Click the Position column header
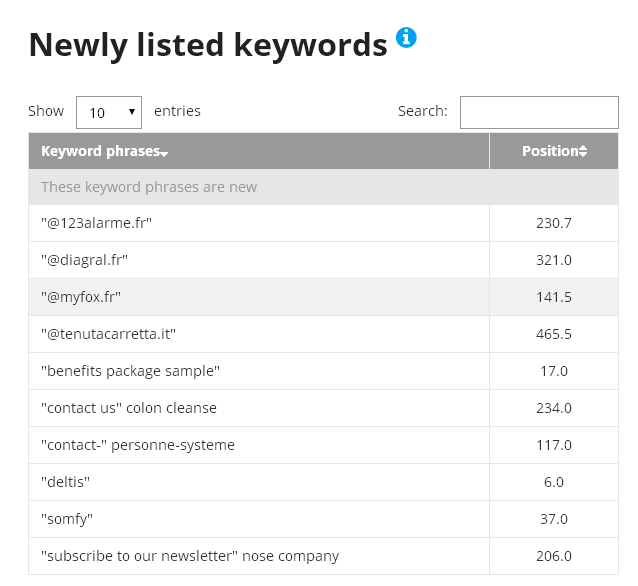 tap(554, 151)
